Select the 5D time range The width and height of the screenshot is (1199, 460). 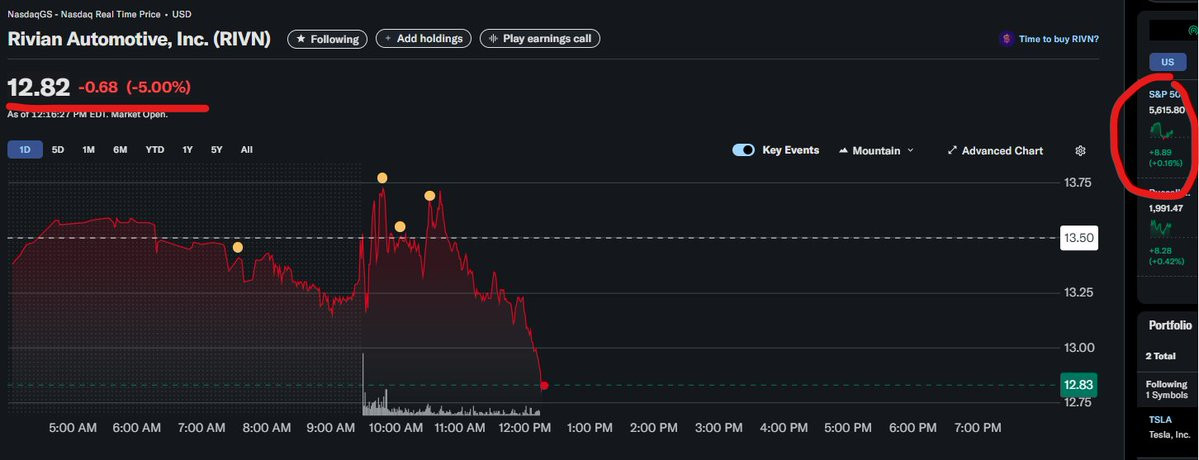tap(58, 150)
